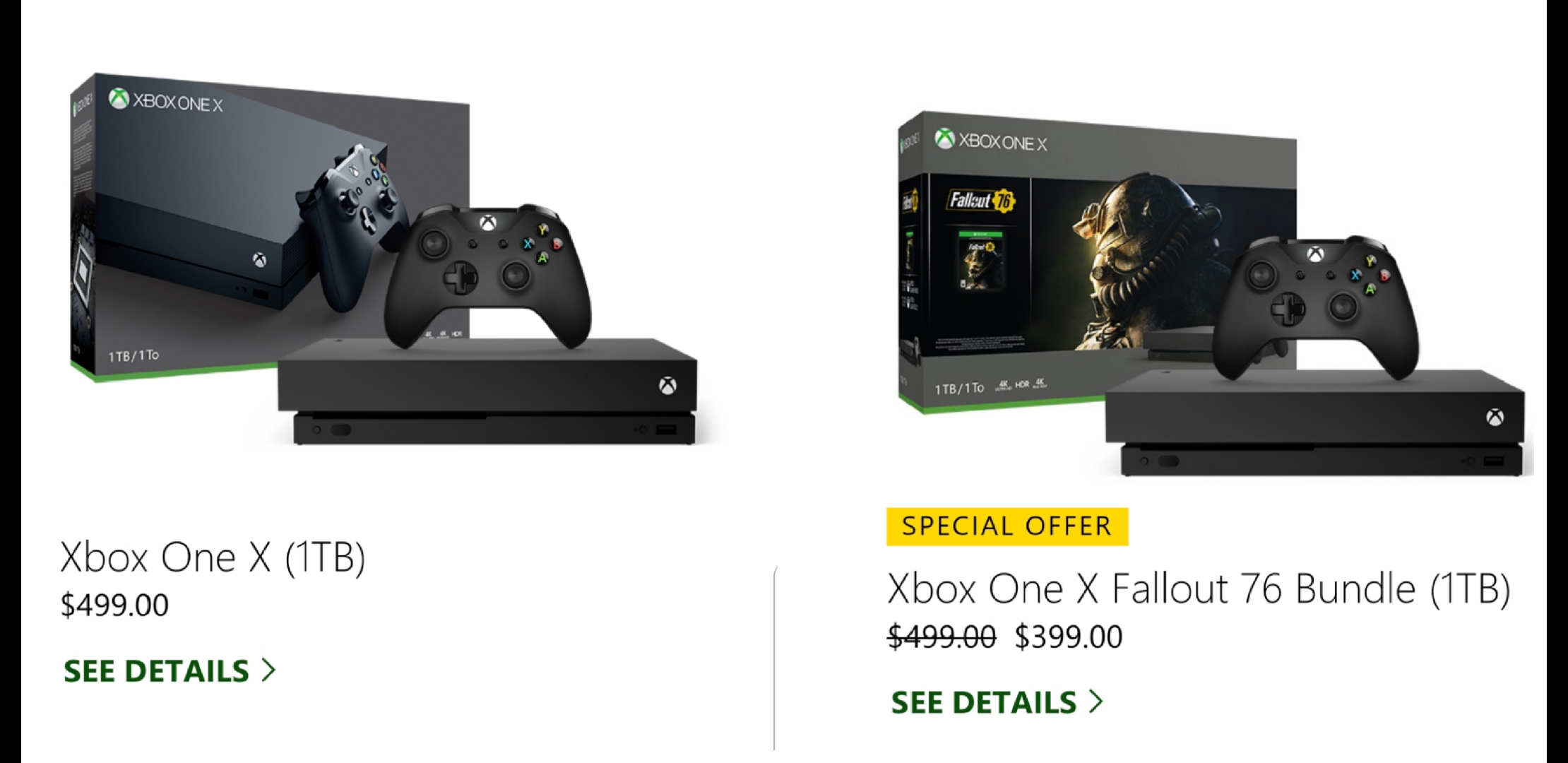Open SEE DETAILS for Fallout 76 Bundle
1568x763 pixels.
pyautogui.click(x=997, y=702)
